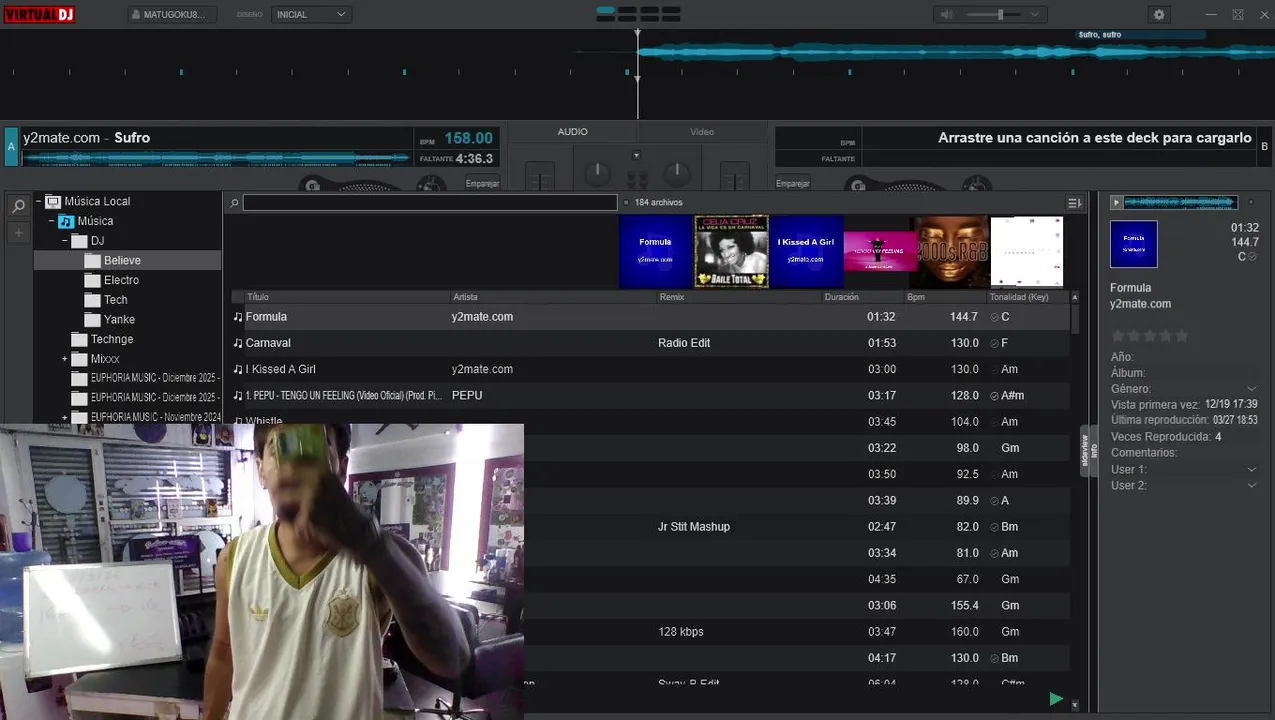Open the mixer center dropdown arrow

click(636, 155)
